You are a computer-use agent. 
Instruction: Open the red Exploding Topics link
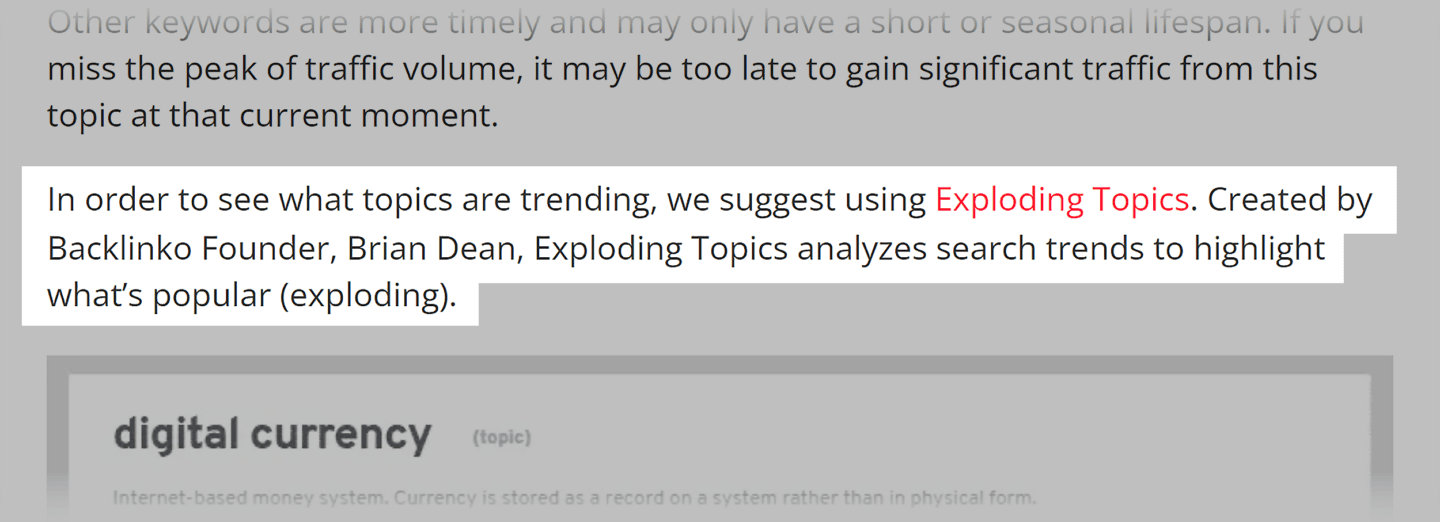(1061, 200)
